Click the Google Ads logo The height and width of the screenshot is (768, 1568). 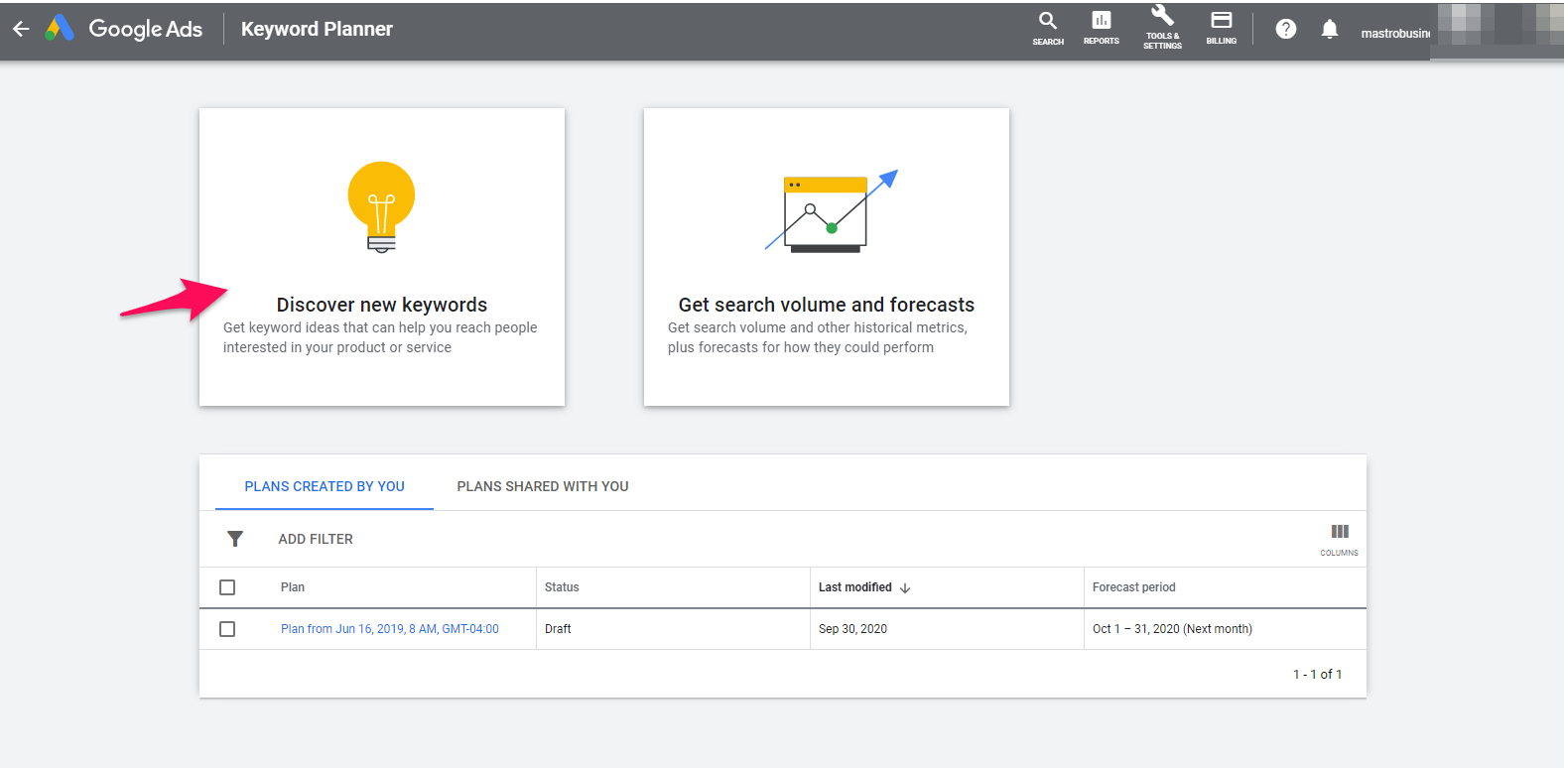(61, 29)
